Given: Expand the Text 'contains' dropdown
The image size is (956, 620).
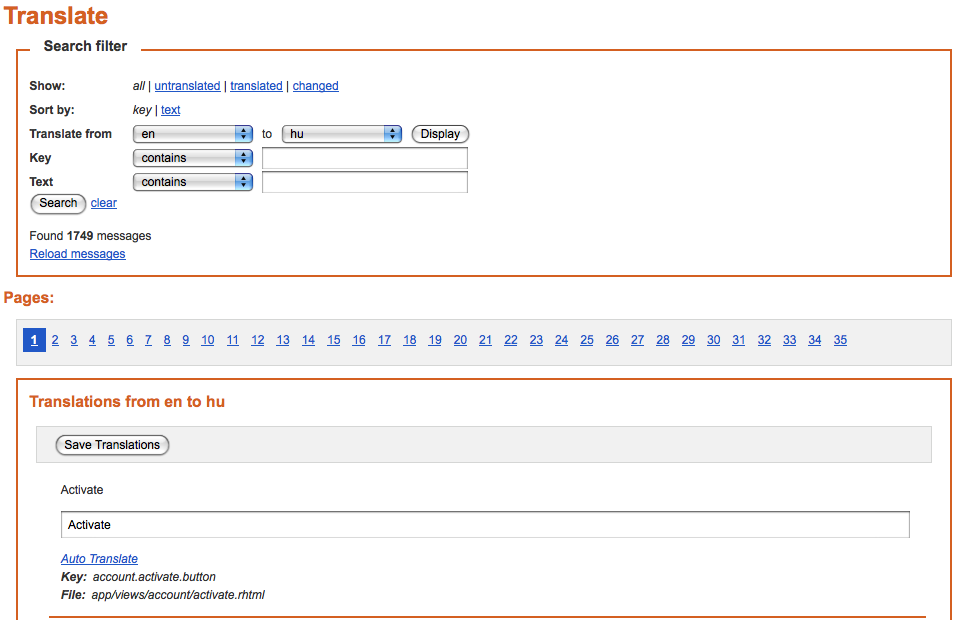Looking at the screenshot, I should 193,182.
